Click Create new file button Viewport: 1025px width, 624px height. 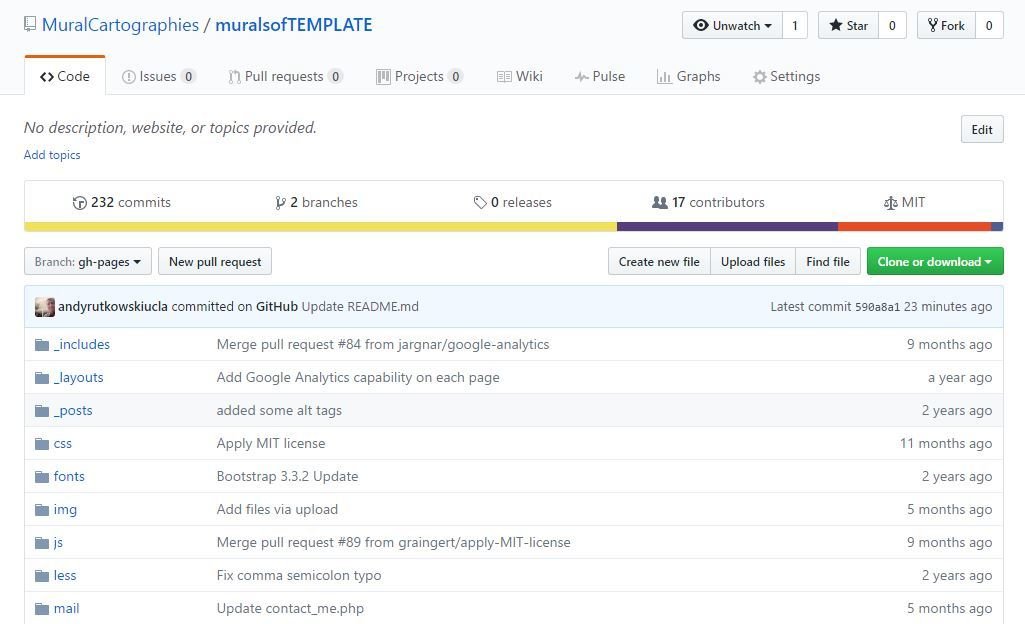(659, 261)
